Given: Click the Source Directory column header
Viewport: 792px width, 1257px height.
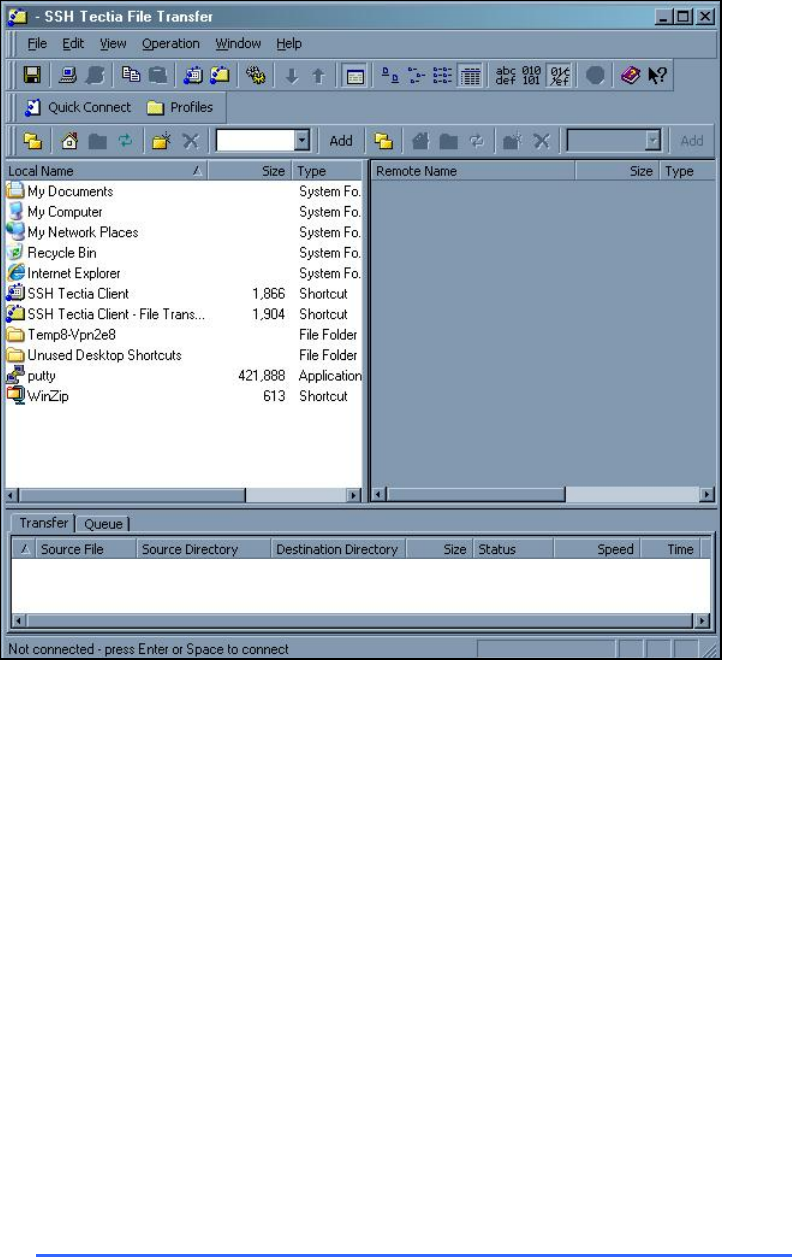Looking at the screenshot, I should click(204, 549).
